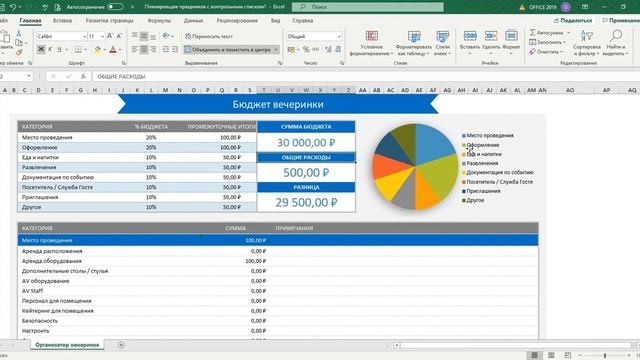Click the fill color bucket icon

click(98, 50)
